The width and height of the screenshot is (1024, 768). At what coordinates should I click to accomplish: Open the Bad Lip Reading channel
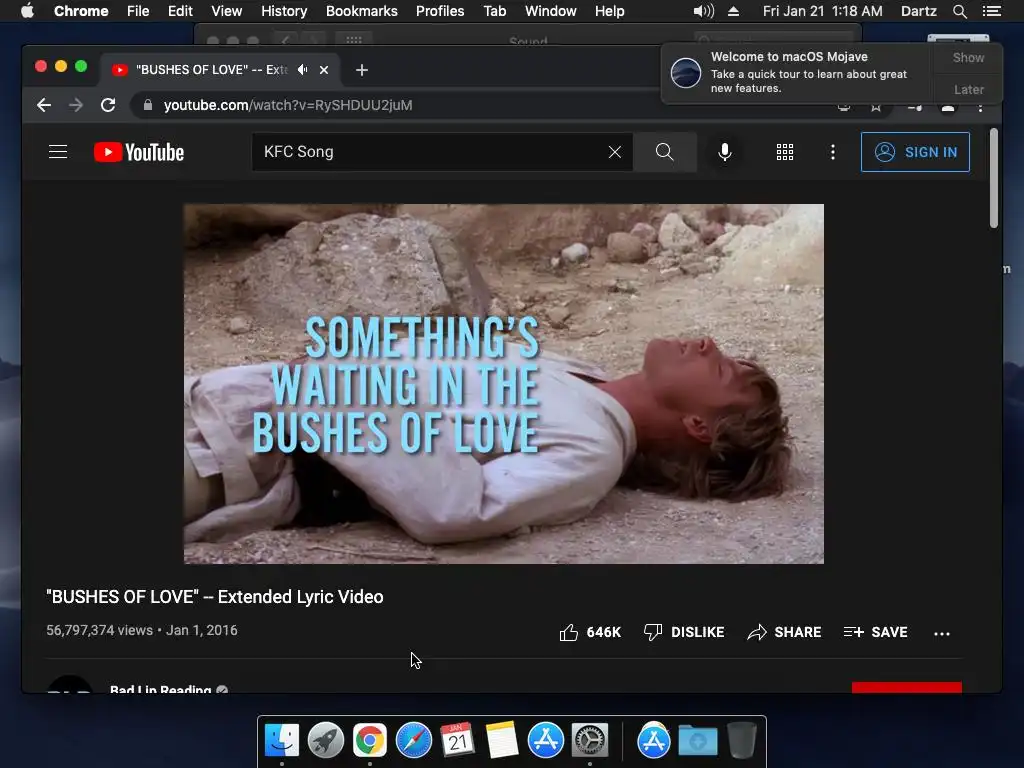(x=161, y=689)
